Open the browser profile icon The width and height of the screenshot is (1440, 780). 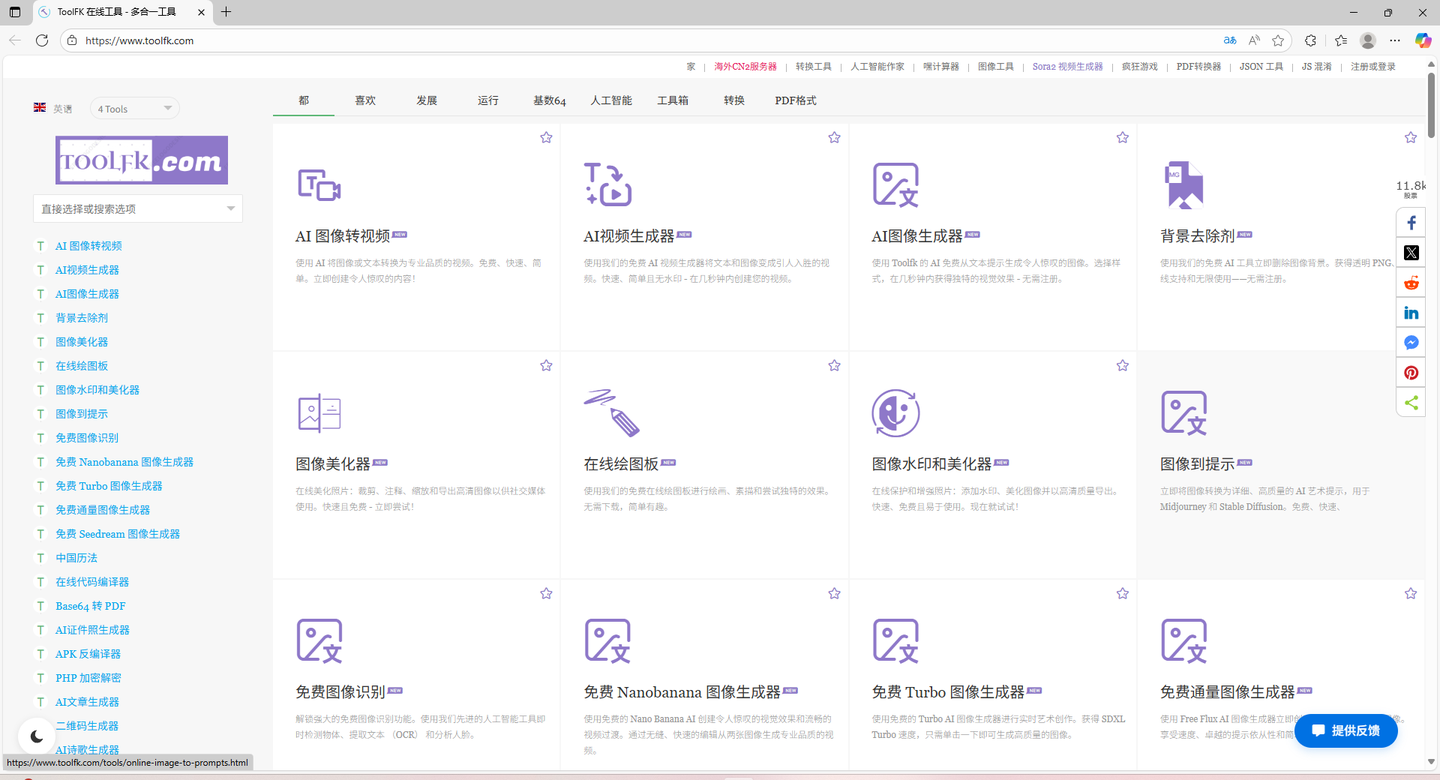coord(1368,41)
